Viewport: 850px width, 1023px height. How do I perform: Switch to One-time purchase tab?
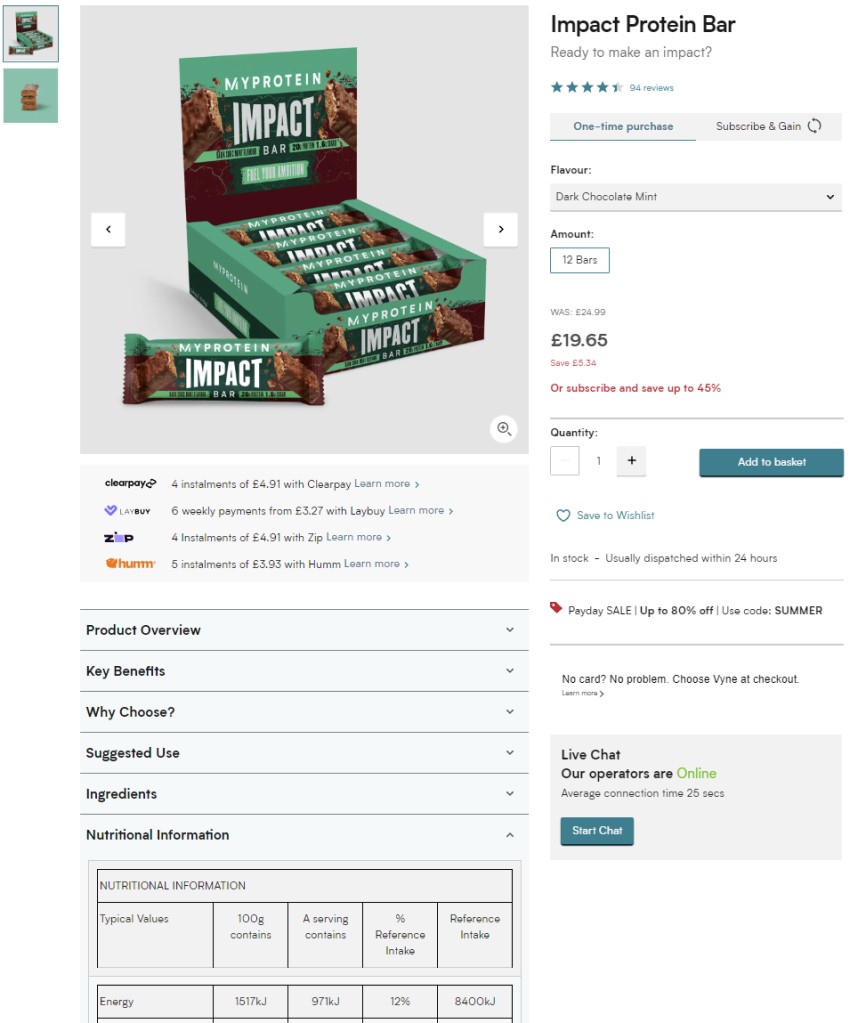coord(623,127)
